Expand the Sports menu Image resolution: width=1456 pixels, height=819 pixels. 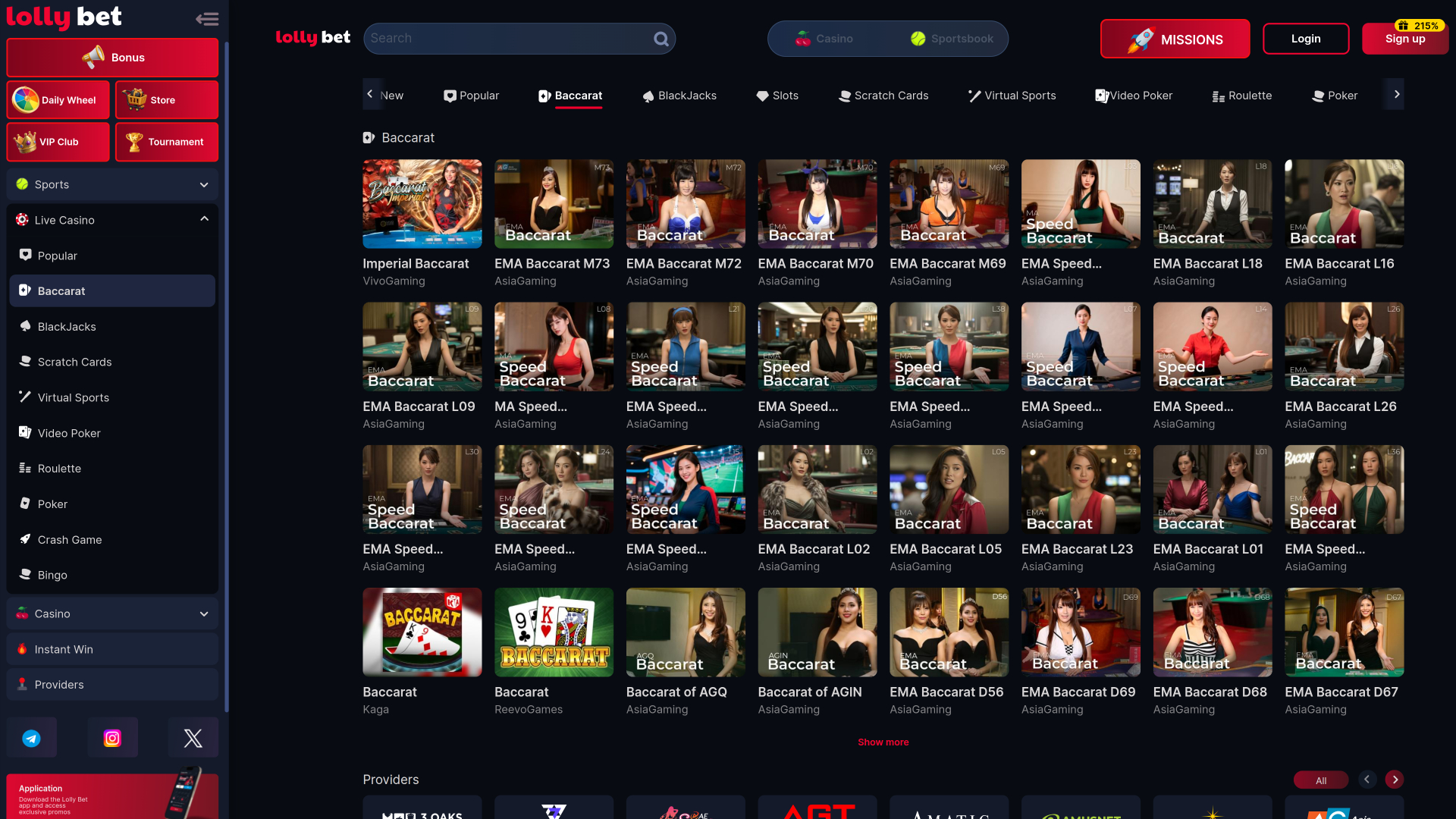[x=203, y=184]
